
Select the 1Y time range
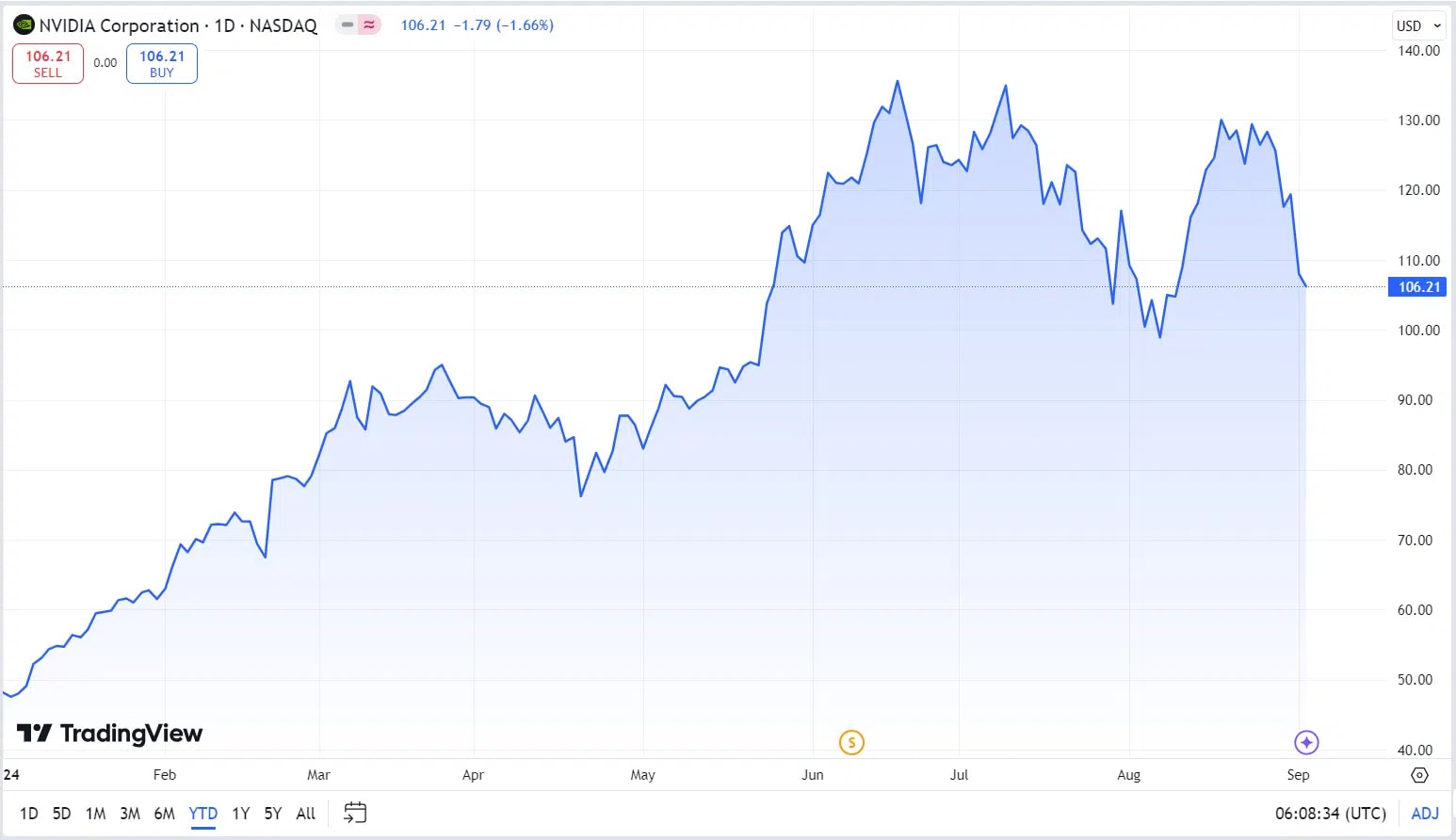coord(241,813)
